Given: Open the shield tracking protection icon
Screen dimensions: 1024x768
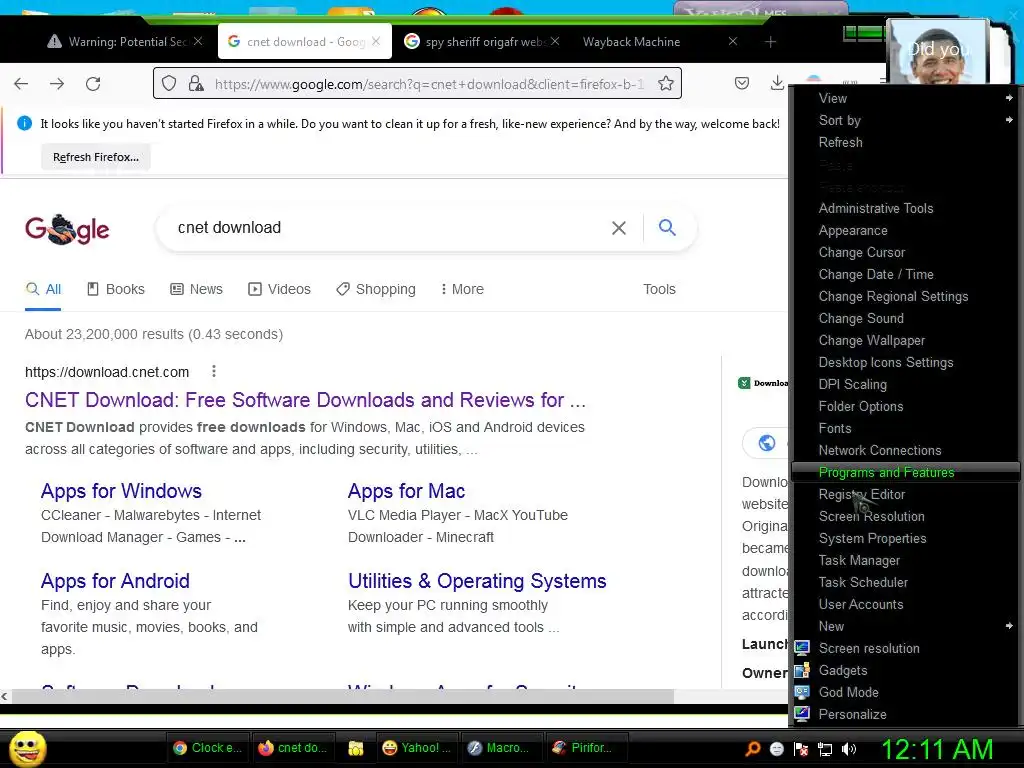Looking at the screenshot, I should click(169, 84).
